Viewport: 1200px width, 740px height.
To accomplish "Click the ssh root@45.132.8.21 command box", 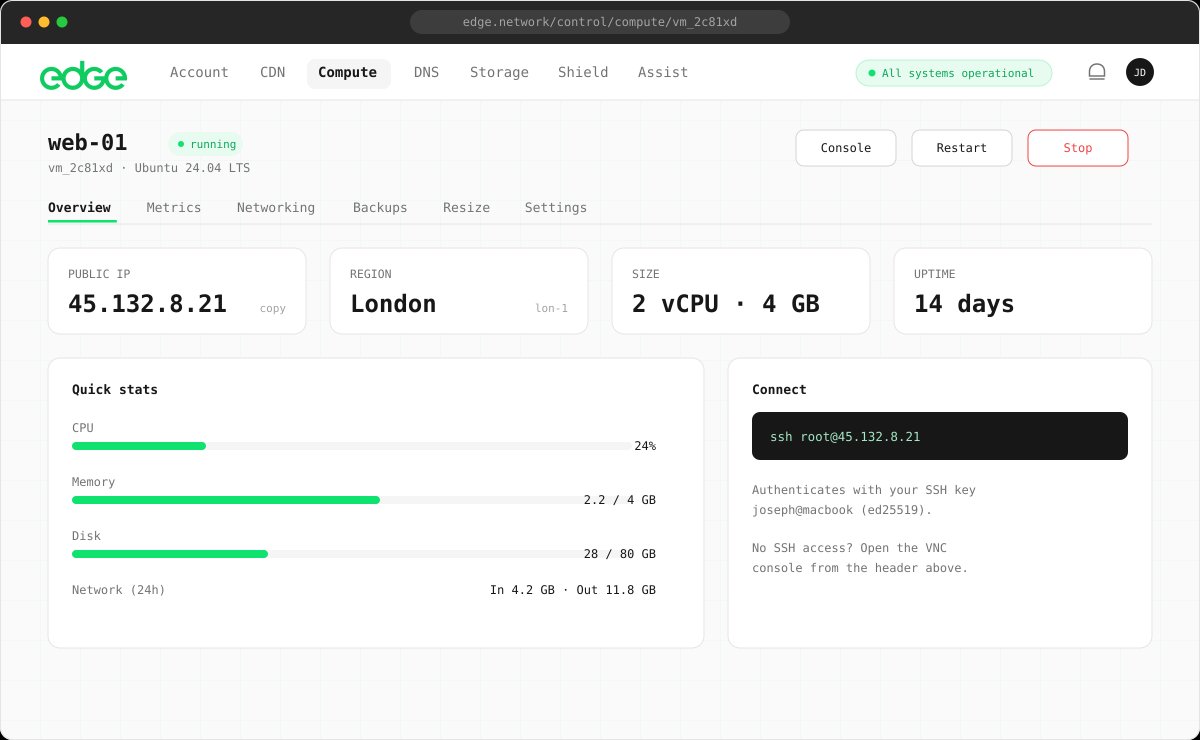I will [x=940, y=436].
